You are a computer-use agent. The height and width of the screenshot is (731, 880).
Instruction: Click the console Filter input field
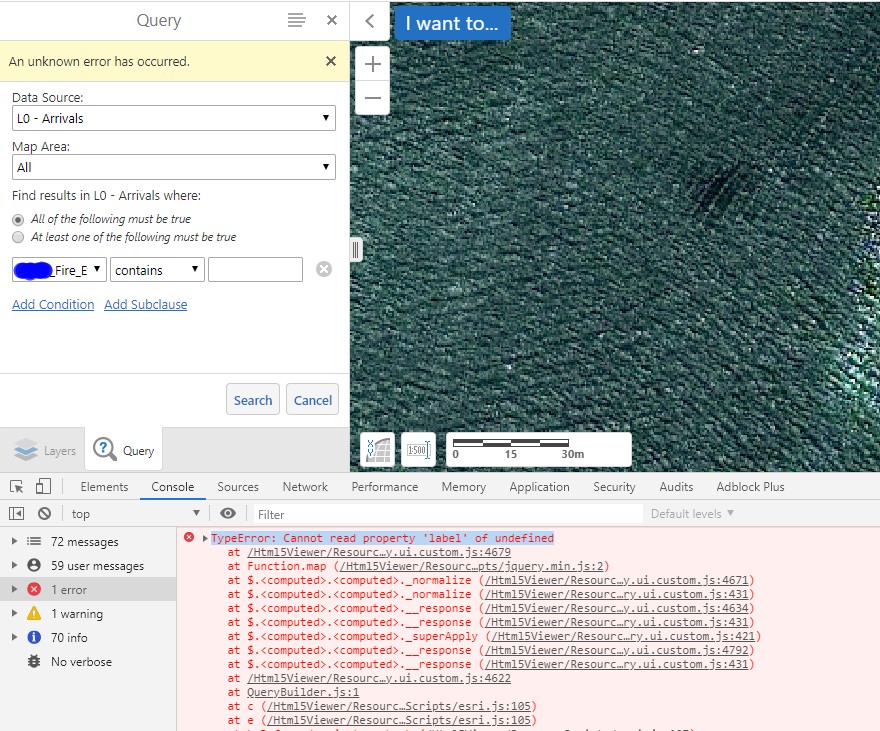point(446,514)
